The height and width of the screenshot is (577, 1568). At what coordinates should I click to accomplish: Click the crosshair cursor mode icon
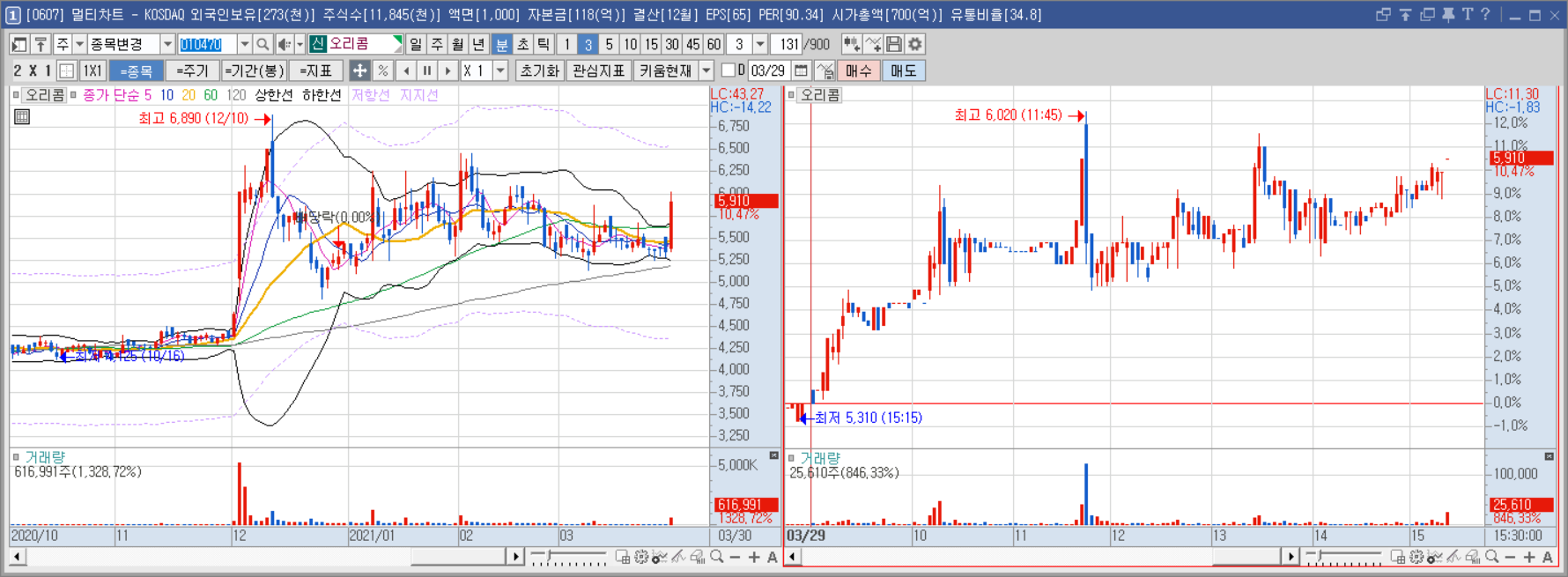(359, 70)
